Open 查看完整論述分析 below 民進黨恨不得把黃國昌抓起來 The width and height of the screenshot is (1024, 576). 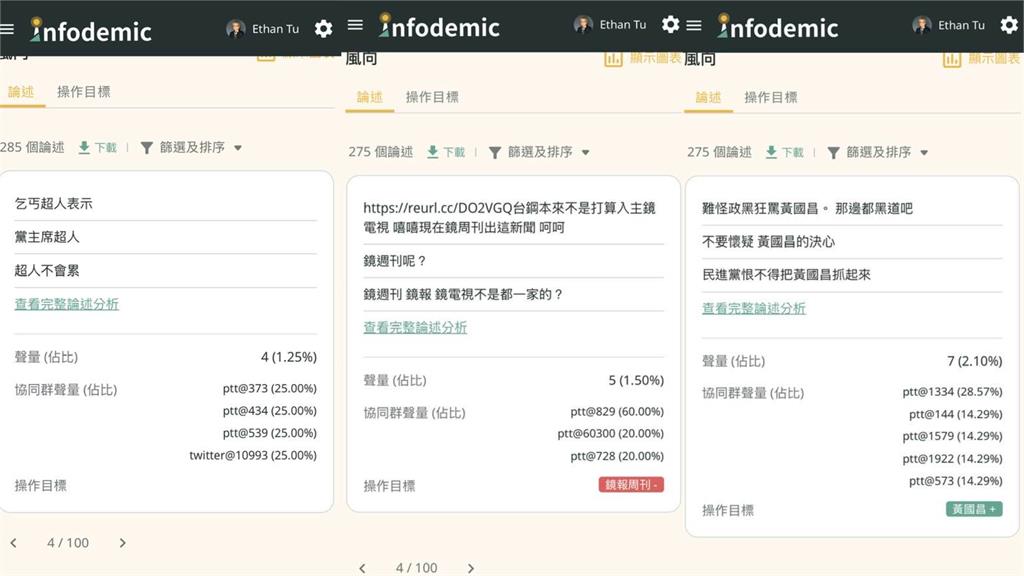click(x=753, y=308)
